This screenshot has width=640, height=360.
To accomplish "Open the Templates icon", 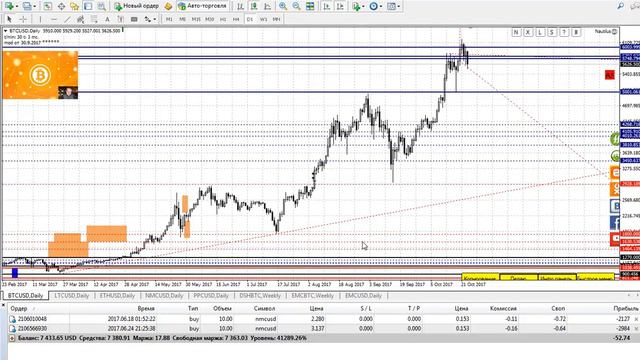I will 391,6.
